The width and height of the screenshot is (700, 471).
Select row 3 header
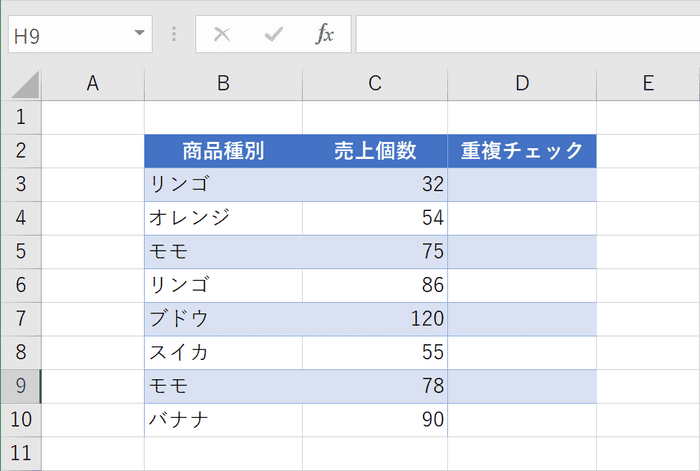point(21,184)
